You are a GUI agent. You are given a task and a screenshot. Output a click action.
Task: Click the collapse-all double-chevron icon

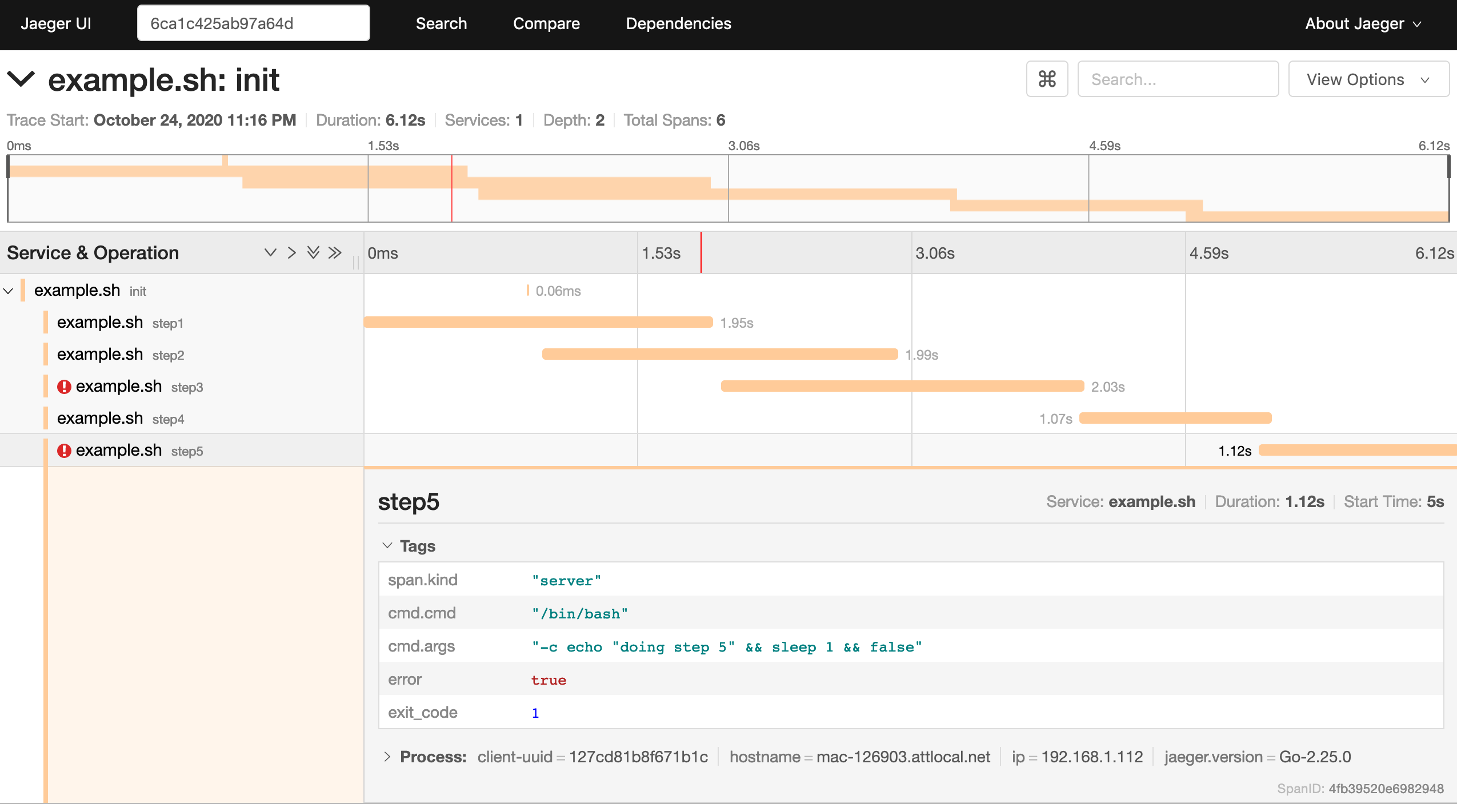[x=337, y=252]
